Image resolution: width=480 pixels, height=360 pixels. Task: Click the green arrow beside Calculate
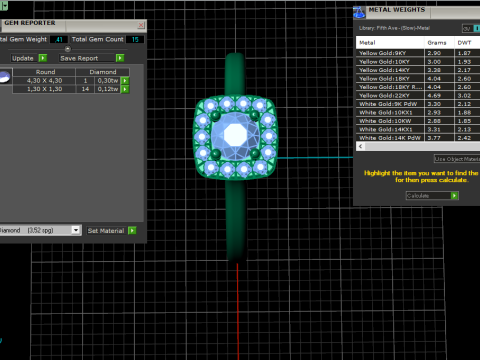[x=454, y=196]
